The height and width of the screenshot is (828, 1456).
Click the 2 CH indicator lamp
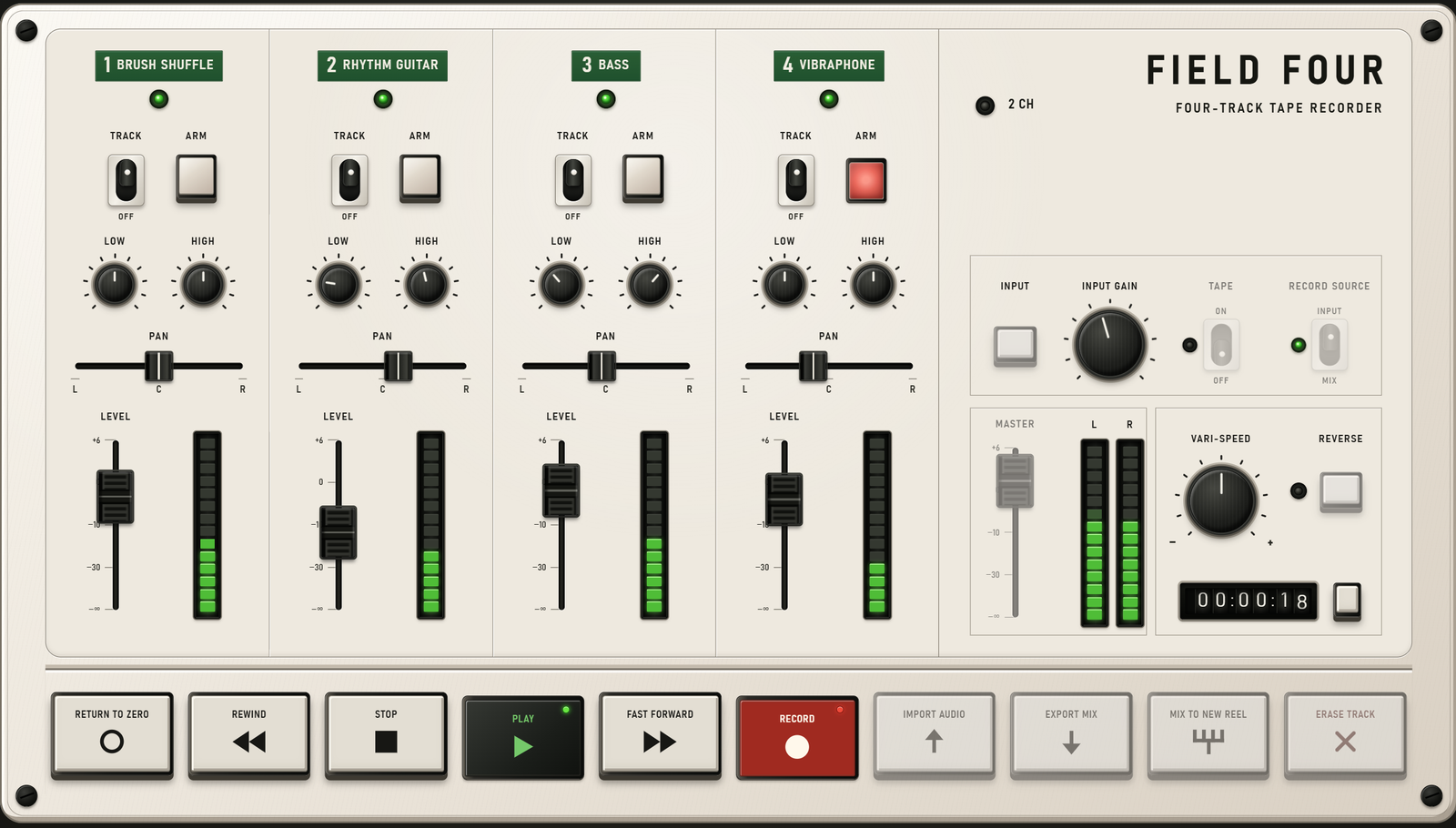point(986,106)
